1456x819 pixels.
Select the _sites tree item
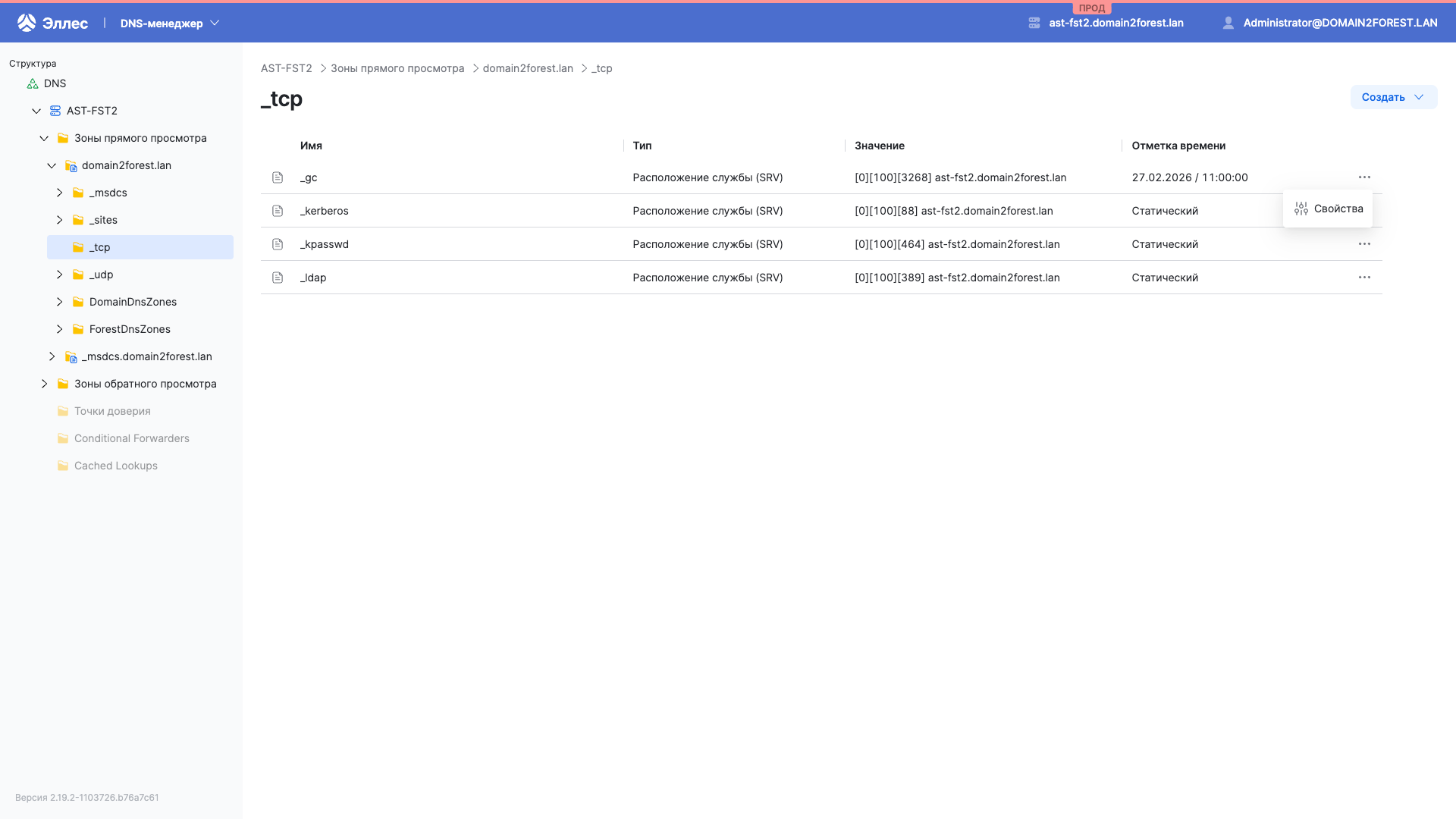click(103, 220)
